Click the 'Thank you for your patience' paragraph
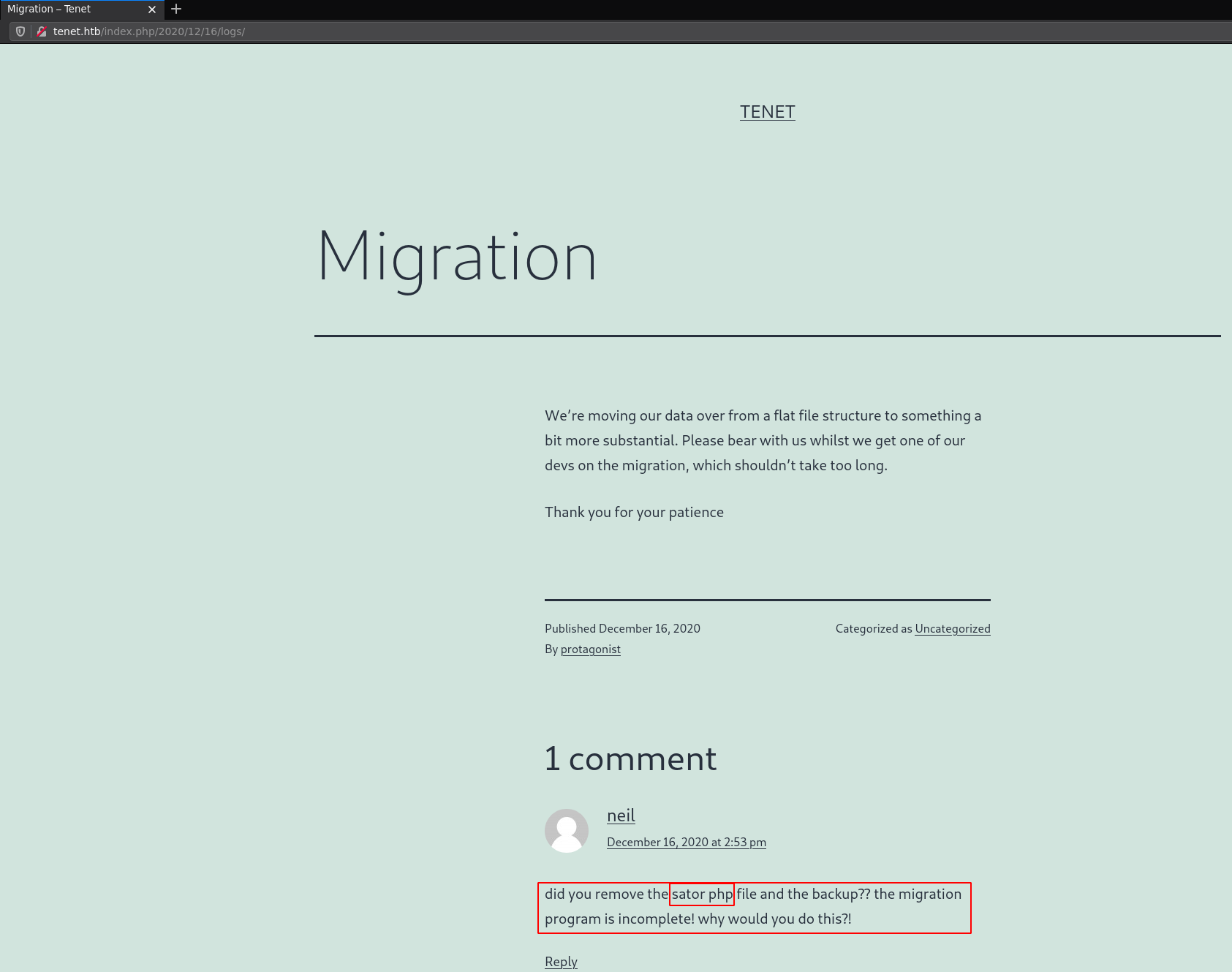The height and width of the screenshot is (972, 1232). click(x=634, y=512)
